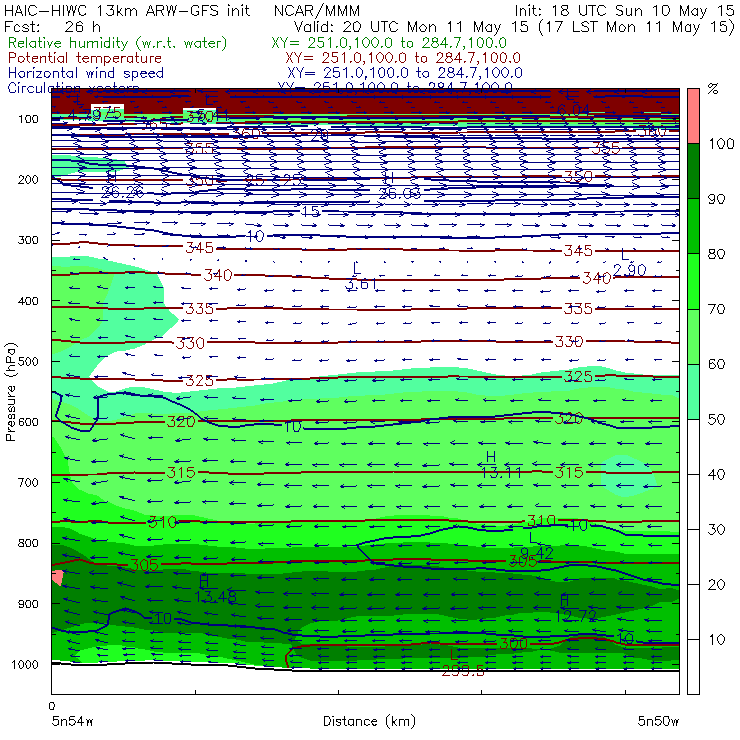The width and height of the screenshot is (740, 740).
Task: Click the upper-level wind minimum value '6.04'
Action: pyautogui.click(x=573, y=110)
